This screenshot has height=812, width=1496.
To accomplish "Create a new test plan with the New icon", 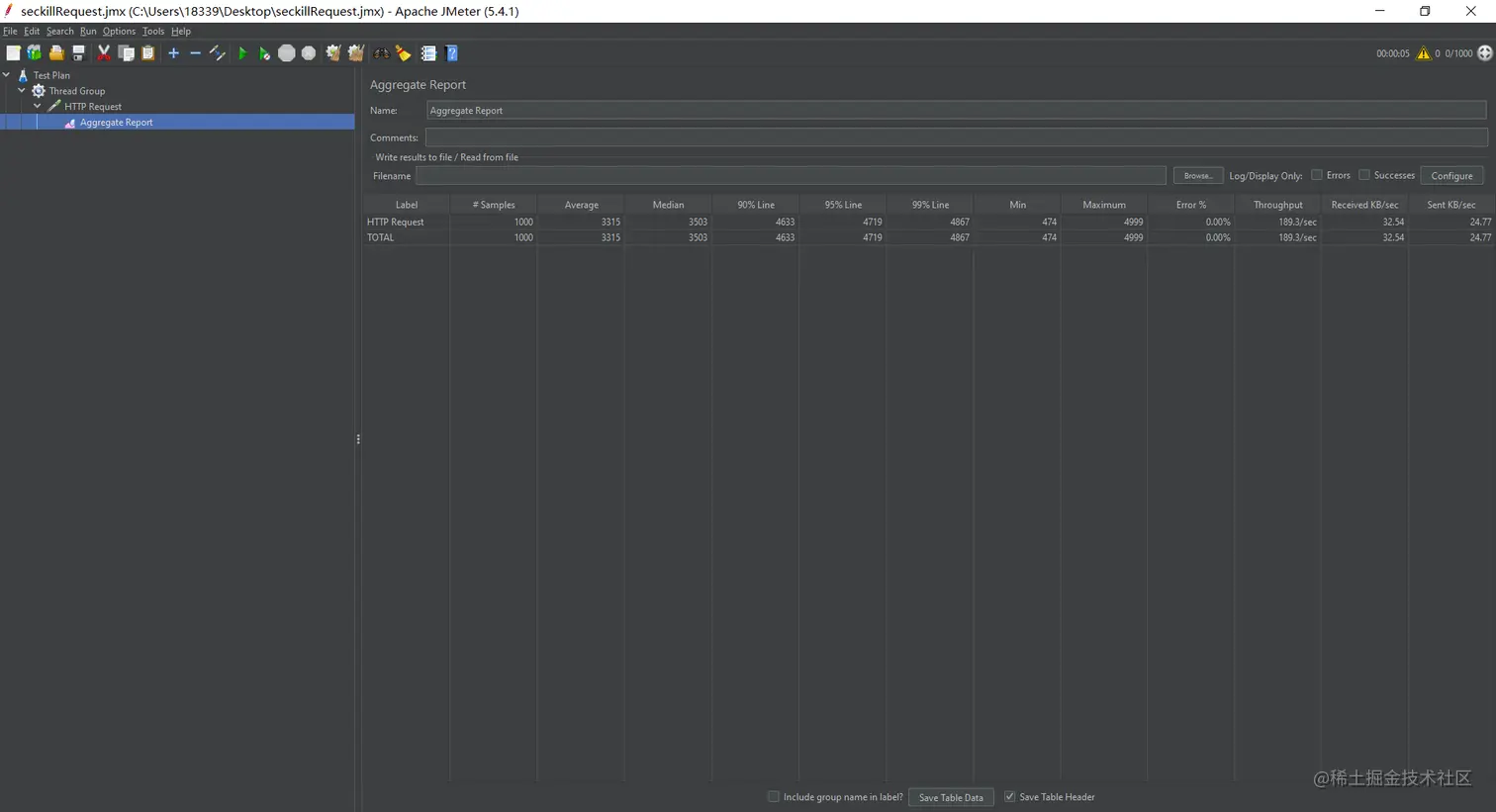I will tap(13, 53).
